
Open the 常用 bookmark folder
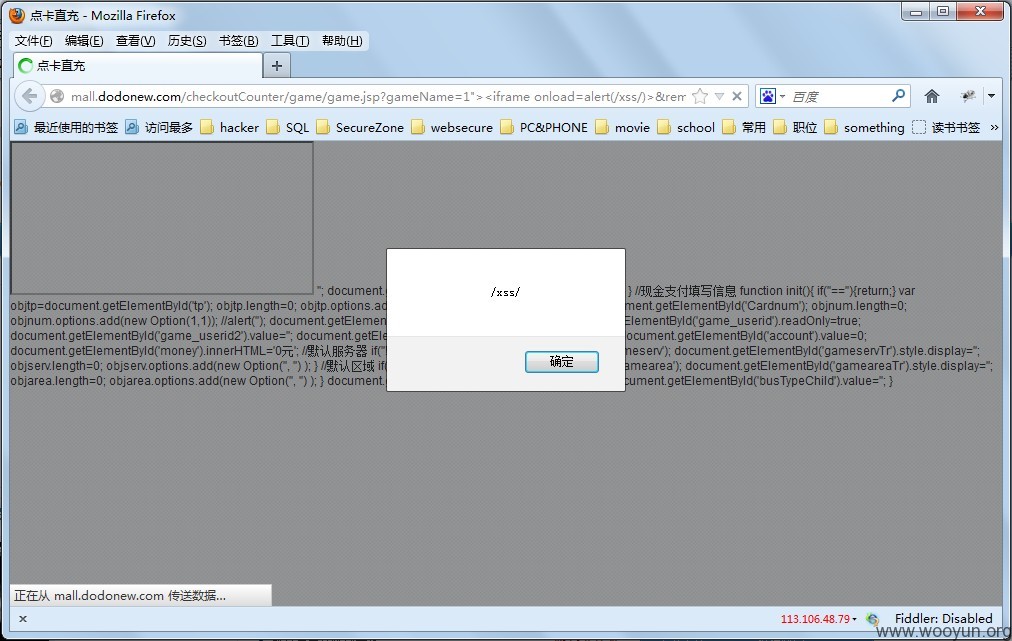tap(744, 127)
